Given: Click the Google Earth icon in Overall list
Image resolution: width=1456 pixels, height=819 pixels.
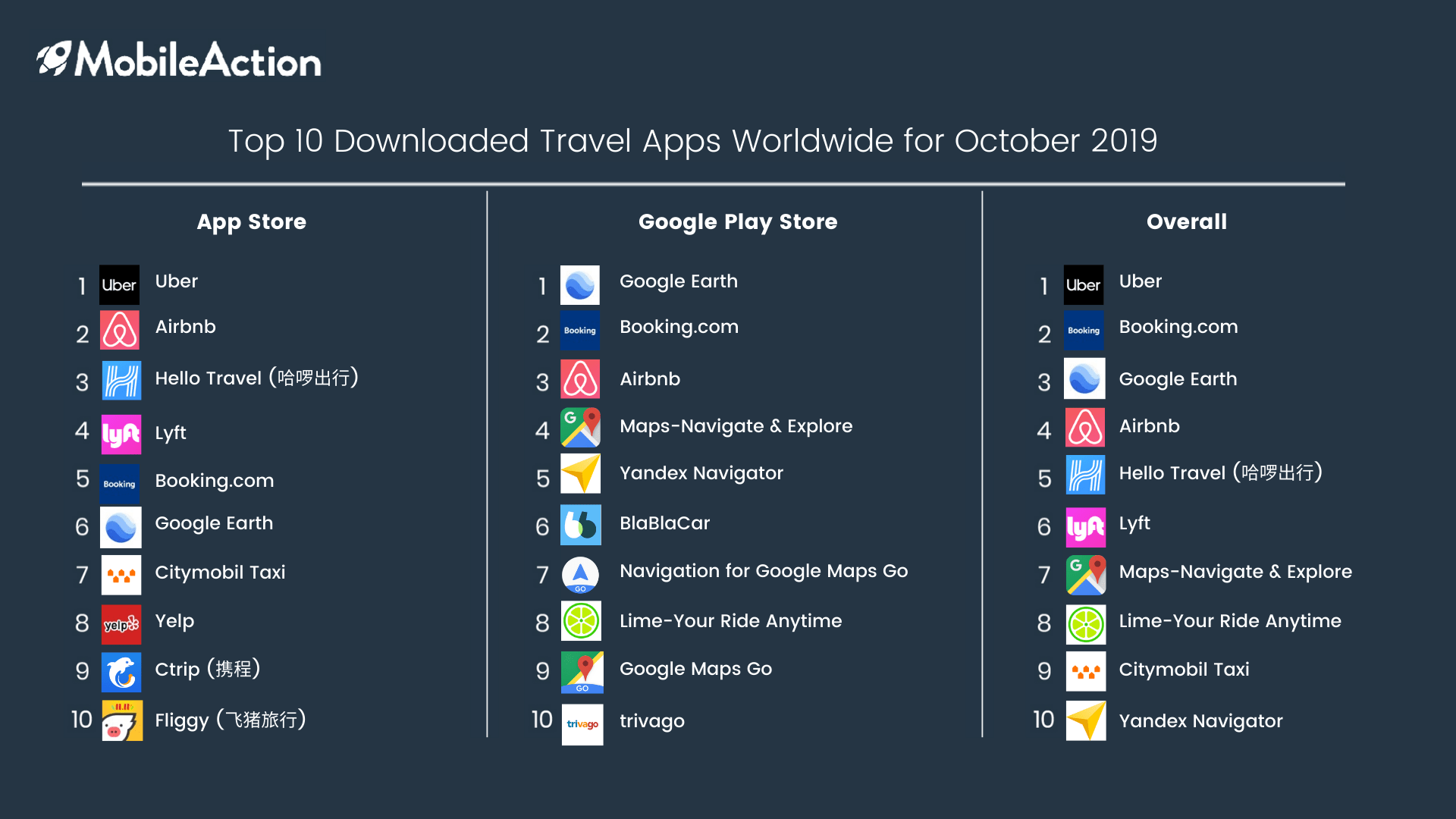Looking at the screenshot, I should [x=1084, y=378].
